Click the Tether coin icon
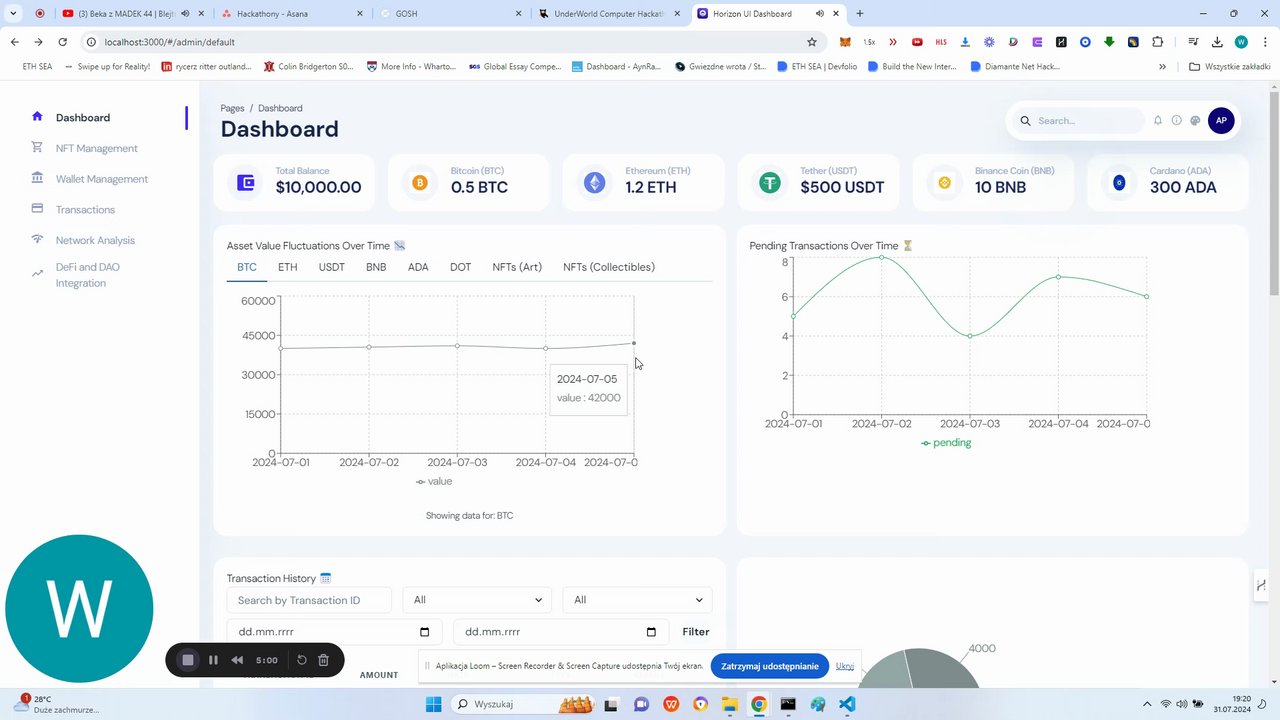 coord(769,182)
